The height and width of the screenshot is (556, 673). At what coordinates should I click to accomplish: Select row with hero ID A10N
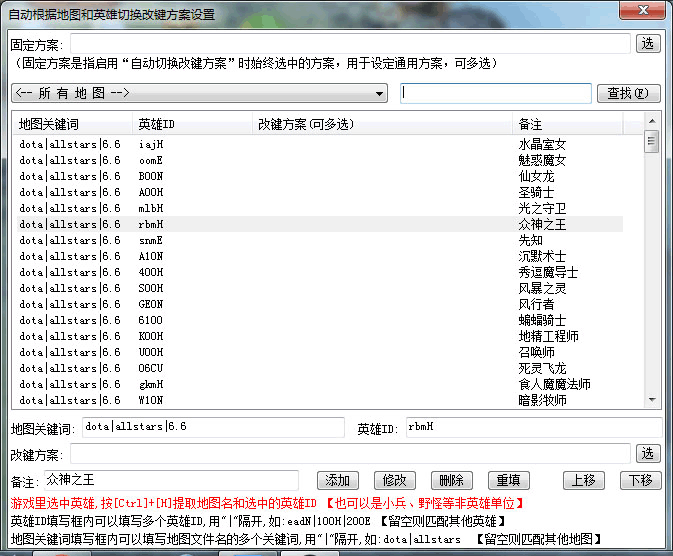pyautogui.click(x=320, y=256)
